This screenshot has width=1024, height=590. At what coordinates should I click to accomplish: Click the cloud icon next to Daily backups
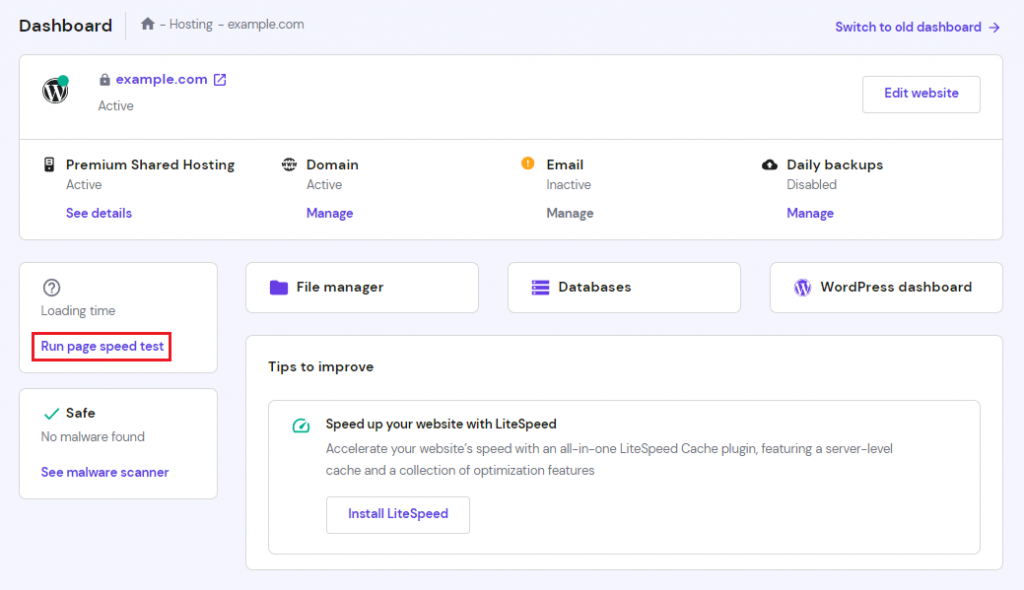pos(771,164)
